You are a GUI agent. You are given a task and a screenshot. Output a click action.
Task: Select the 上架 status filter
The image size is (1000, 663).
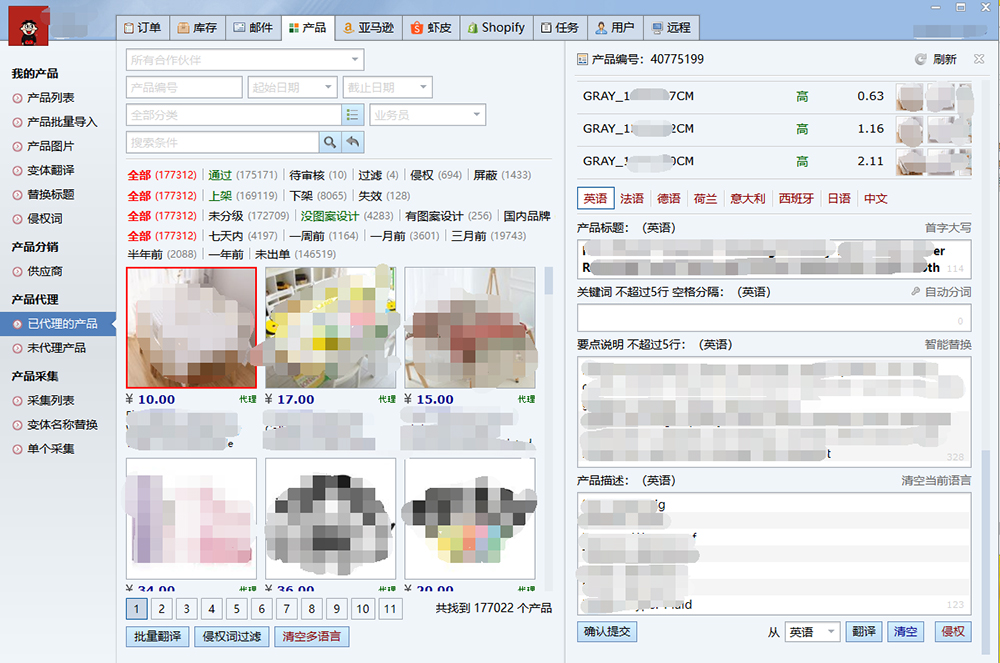tap(221, 196)
